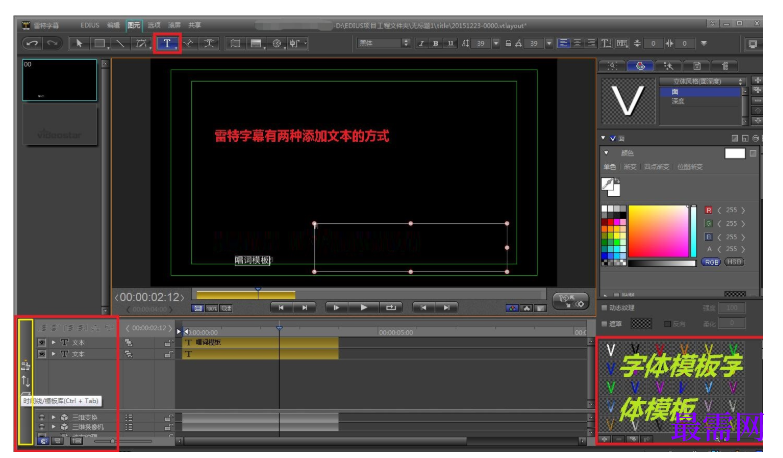The width and height of the screenshot is (783, 458).
Task: Toggle lock on second text track
Action: click(168, 354)
